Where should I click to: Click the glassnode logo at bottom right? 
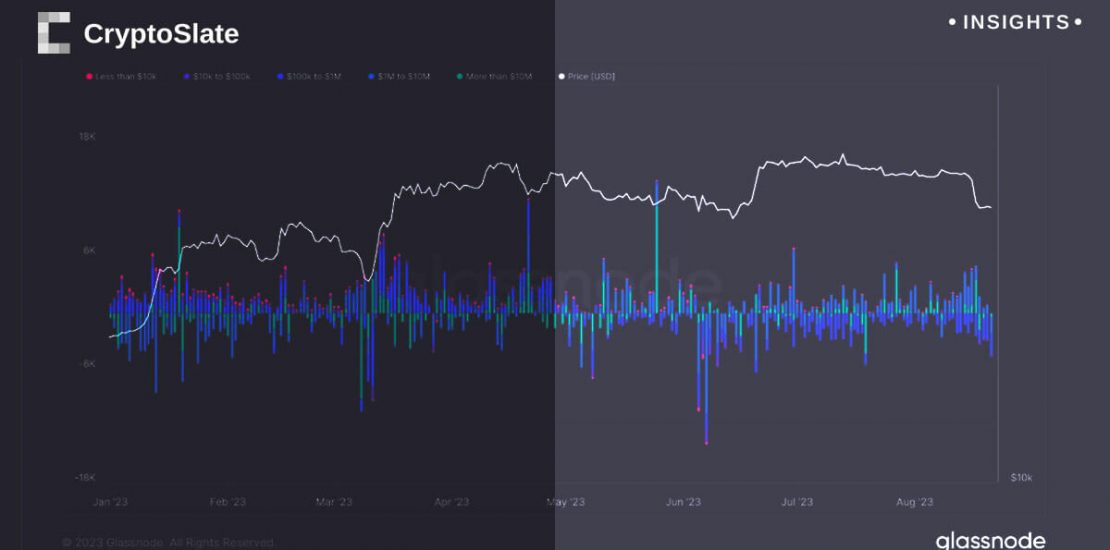point(990,540)
